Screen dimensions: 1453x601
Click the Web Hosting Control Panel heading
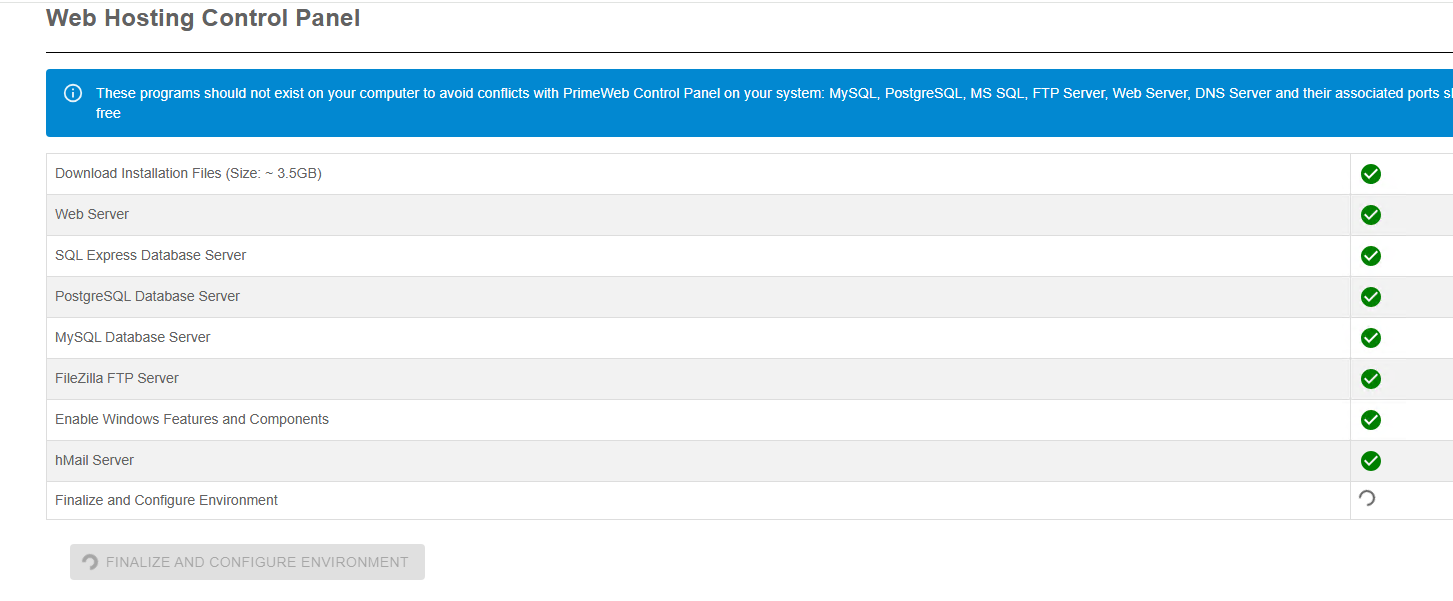pyautogui.click(x=202, y=17)
